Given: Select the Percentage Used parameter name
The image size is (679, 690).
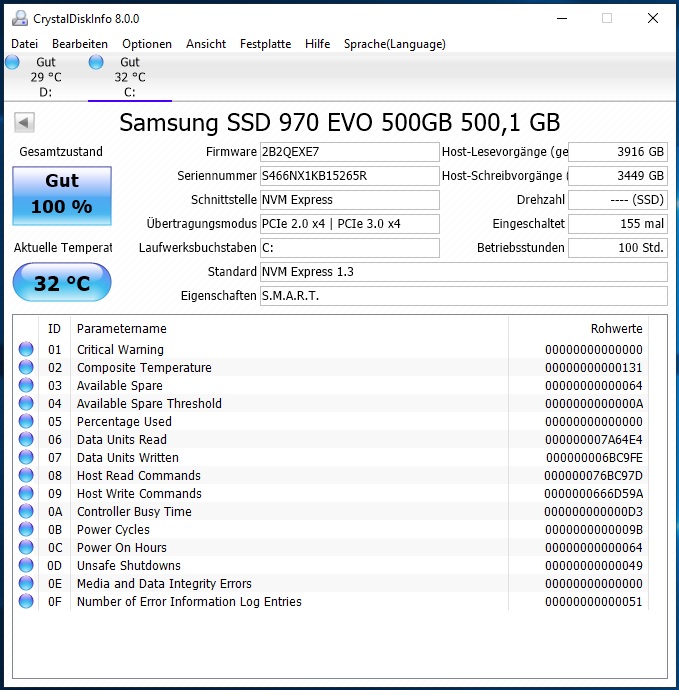Looking at the screenshot, I should click(x=124, y=422).
